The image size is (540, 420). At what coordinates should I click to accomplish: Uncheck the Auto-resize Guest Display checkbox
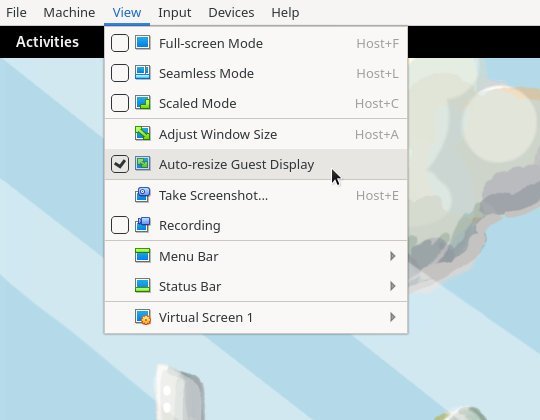click(120, 164)
